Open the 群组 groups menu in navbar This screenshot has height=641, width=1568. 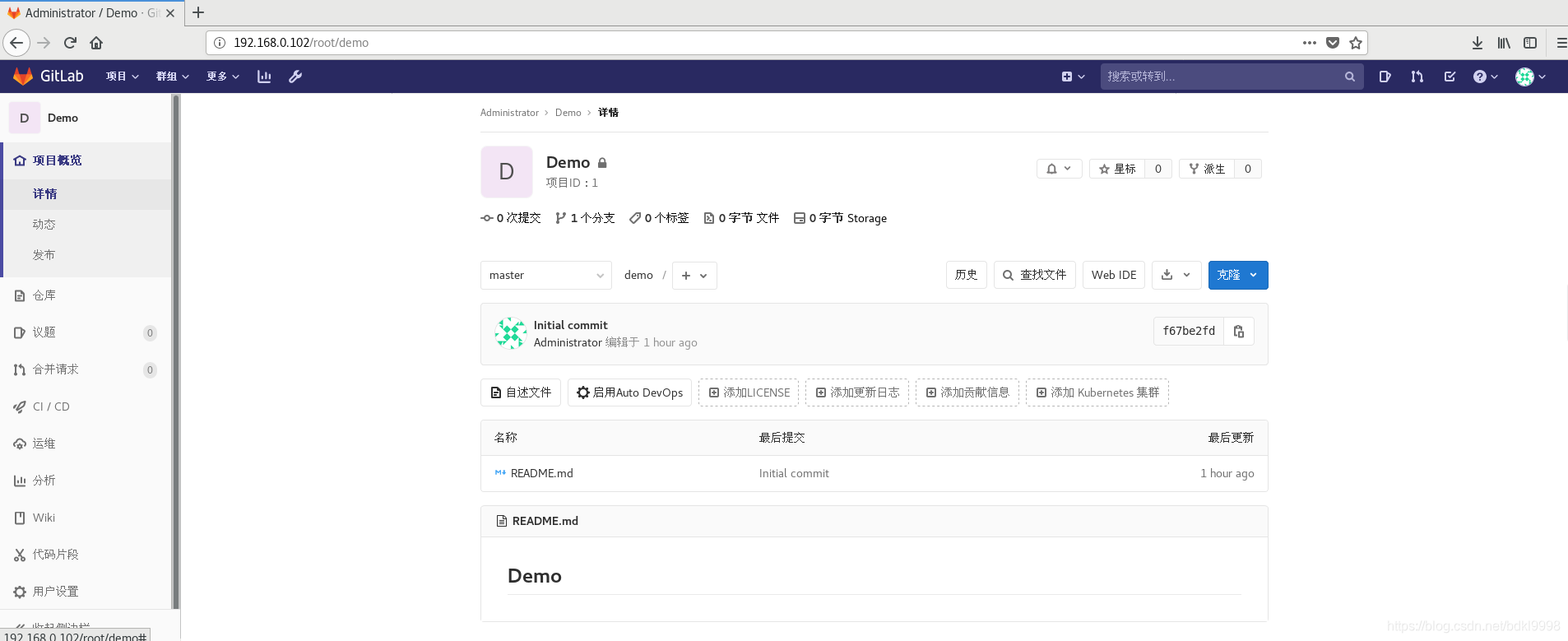(x=173, y=77)
